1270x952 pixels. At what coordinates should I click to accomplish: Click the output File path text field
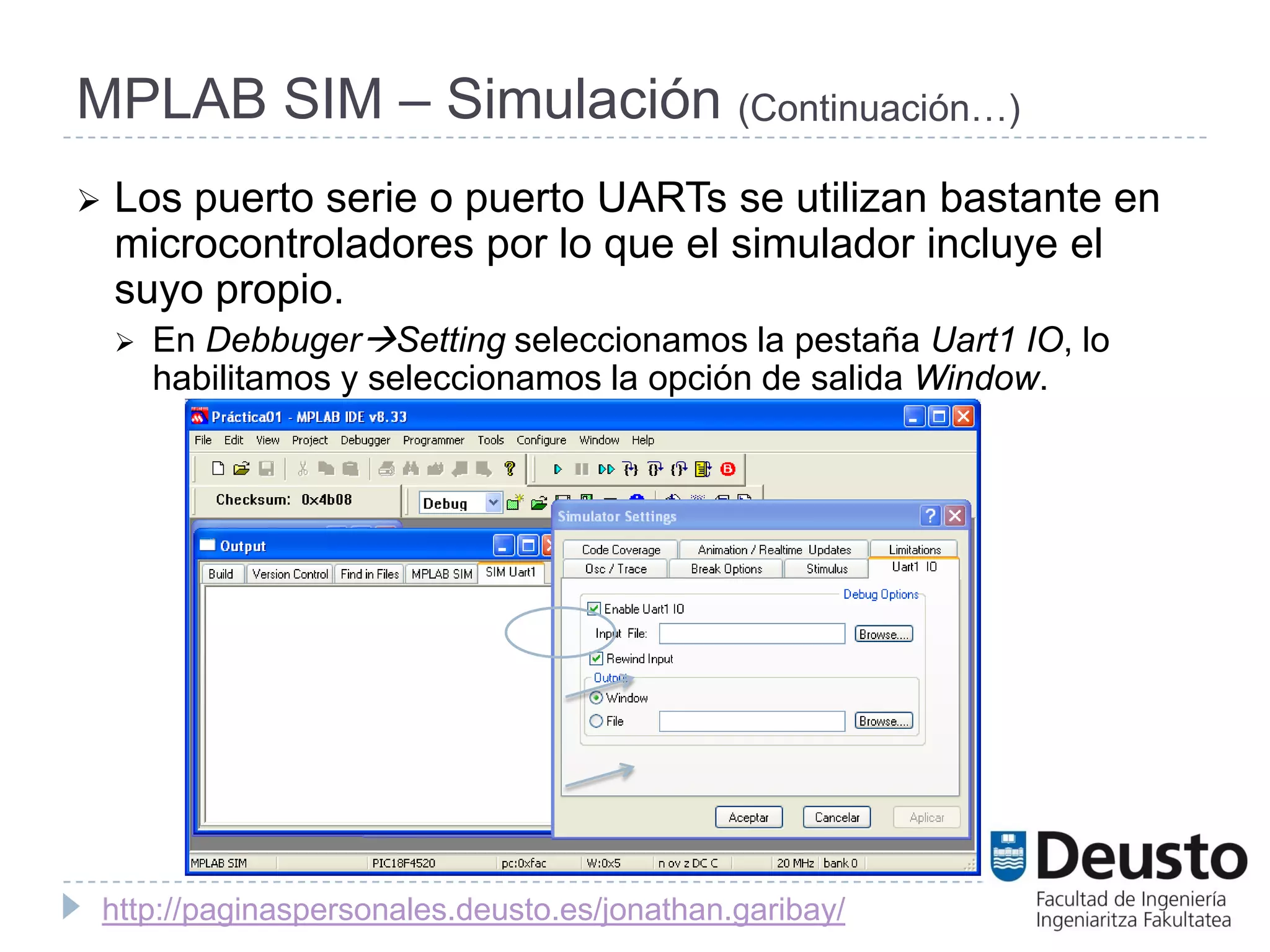(x=752, y=721)
